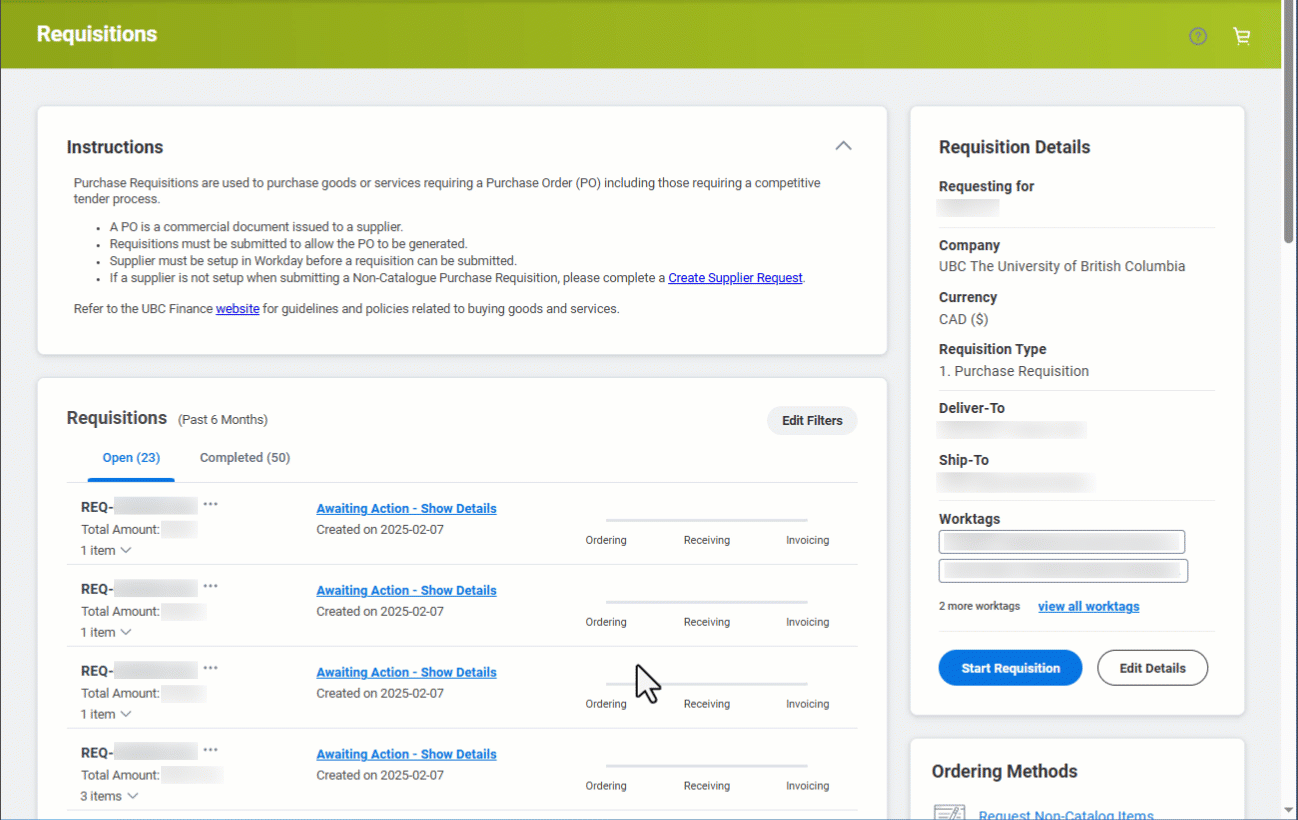Expand the 3 items requisition list

click(x=132, y=796)
